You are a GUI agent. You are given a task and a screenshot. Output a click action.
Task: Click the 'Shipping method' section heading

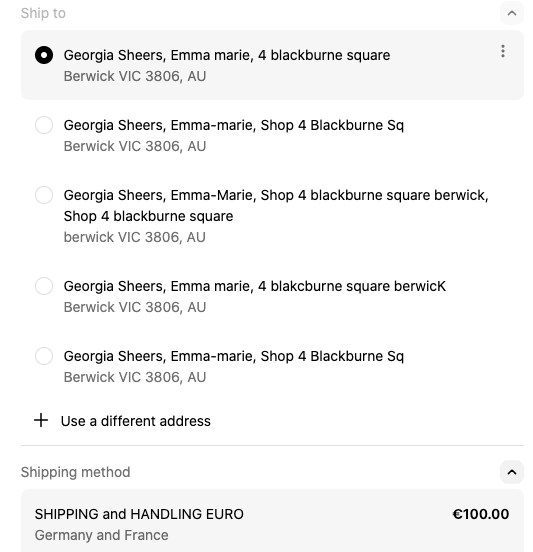pos(75,472)
